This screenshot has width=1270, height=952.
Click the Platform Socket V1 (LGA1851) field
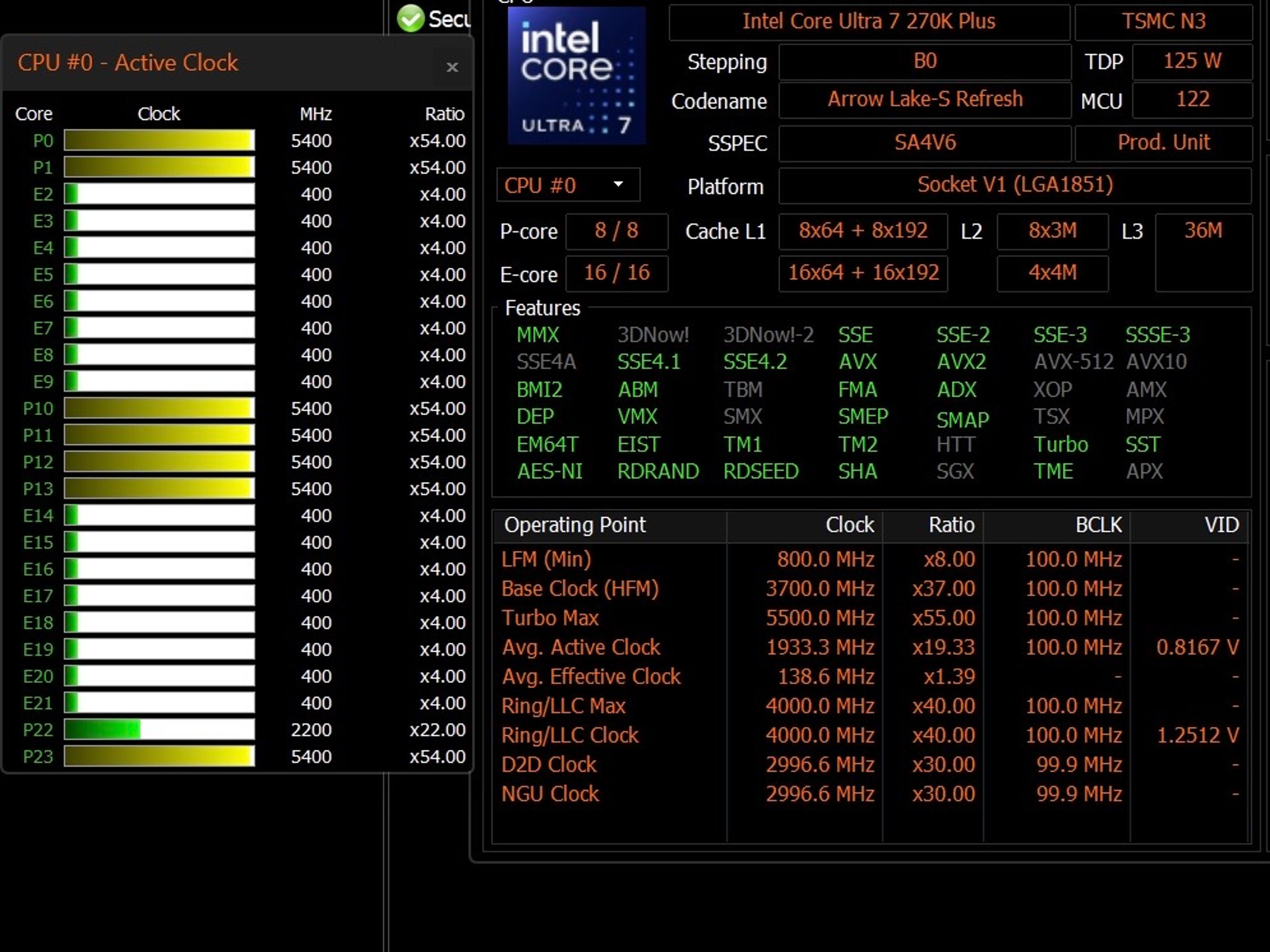1015,185
